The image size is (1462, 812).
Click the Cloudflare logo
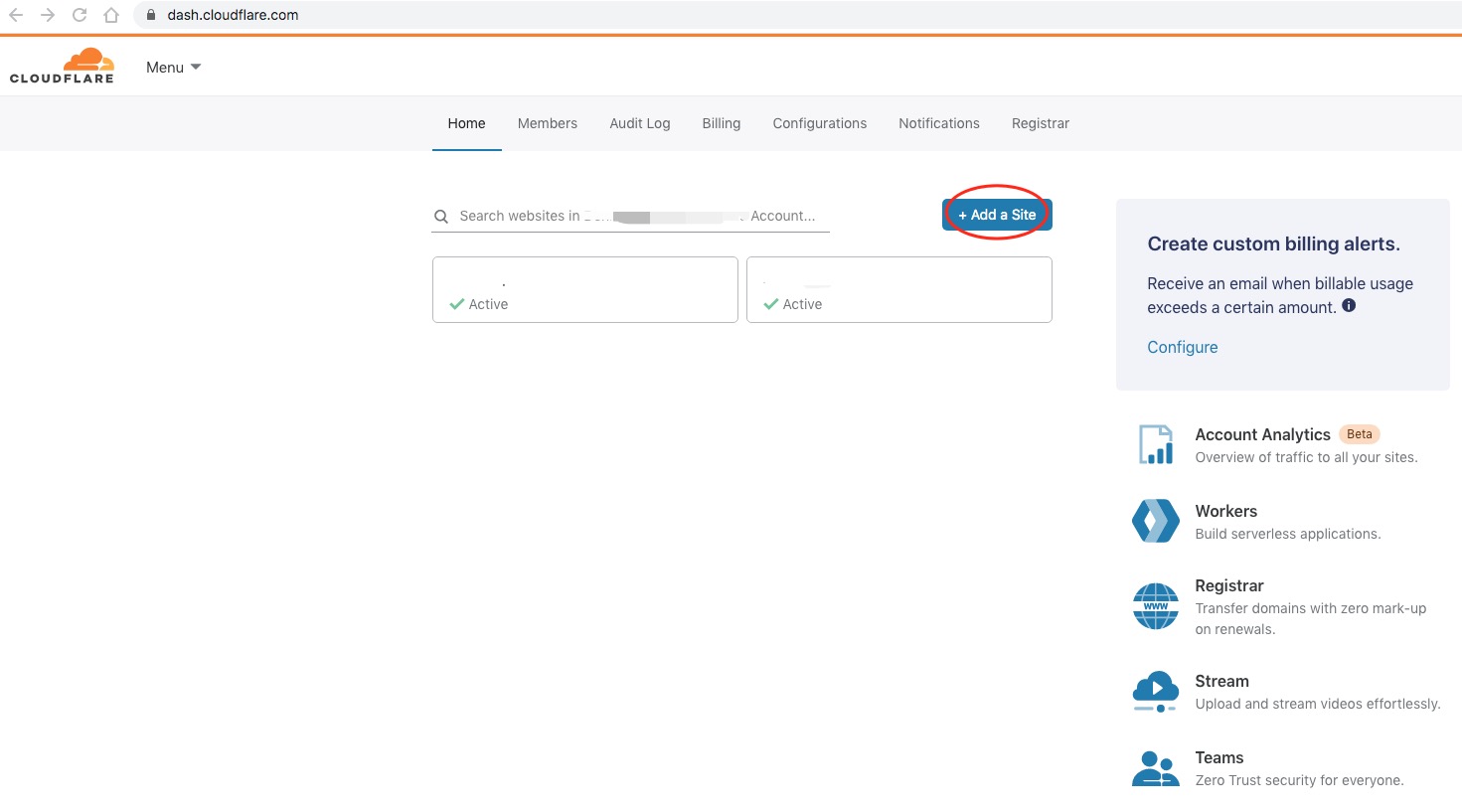pyautogui.click(x=62, y=66)
